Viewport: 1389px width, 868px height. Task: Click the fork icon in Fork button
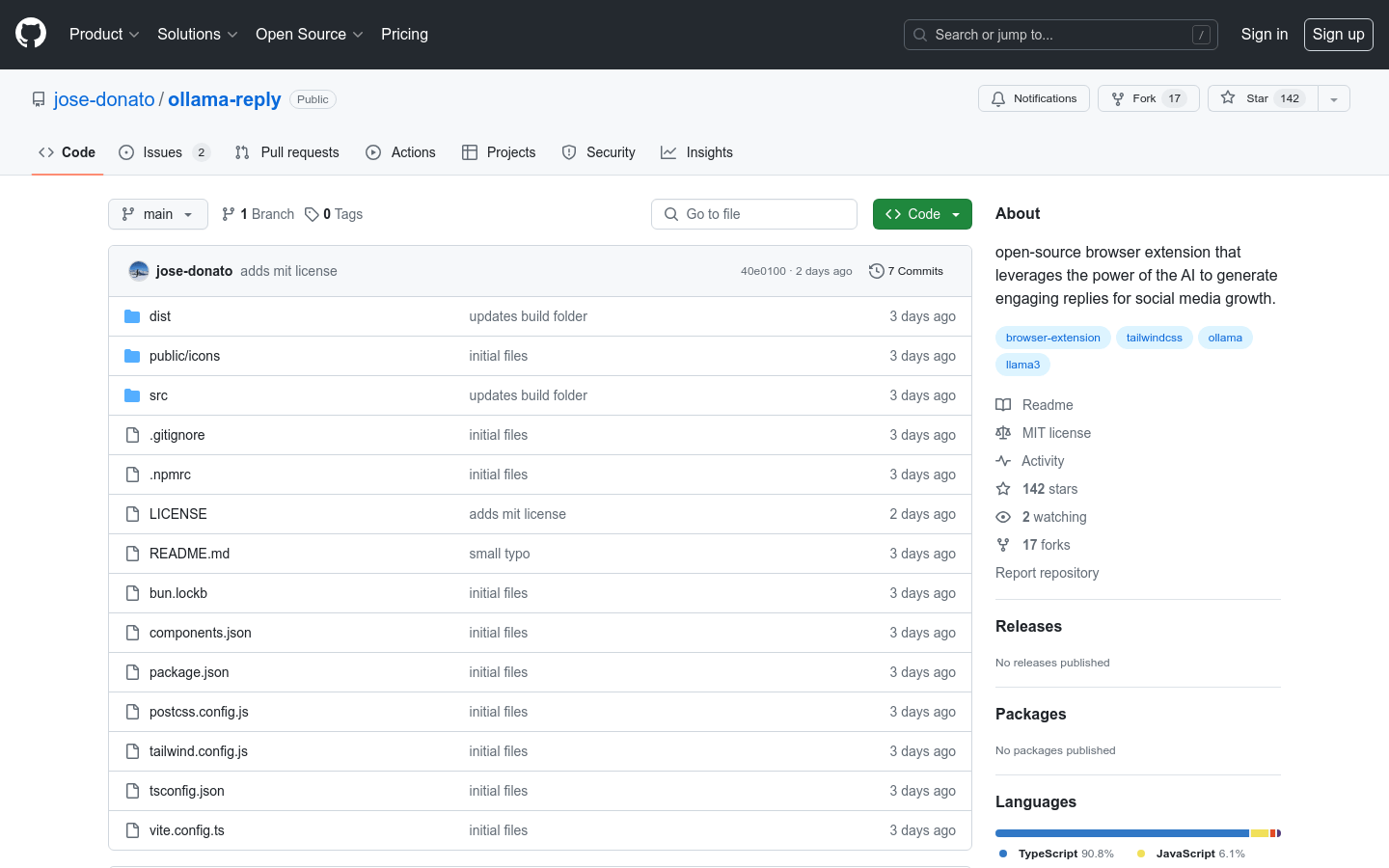[1118, 98]
